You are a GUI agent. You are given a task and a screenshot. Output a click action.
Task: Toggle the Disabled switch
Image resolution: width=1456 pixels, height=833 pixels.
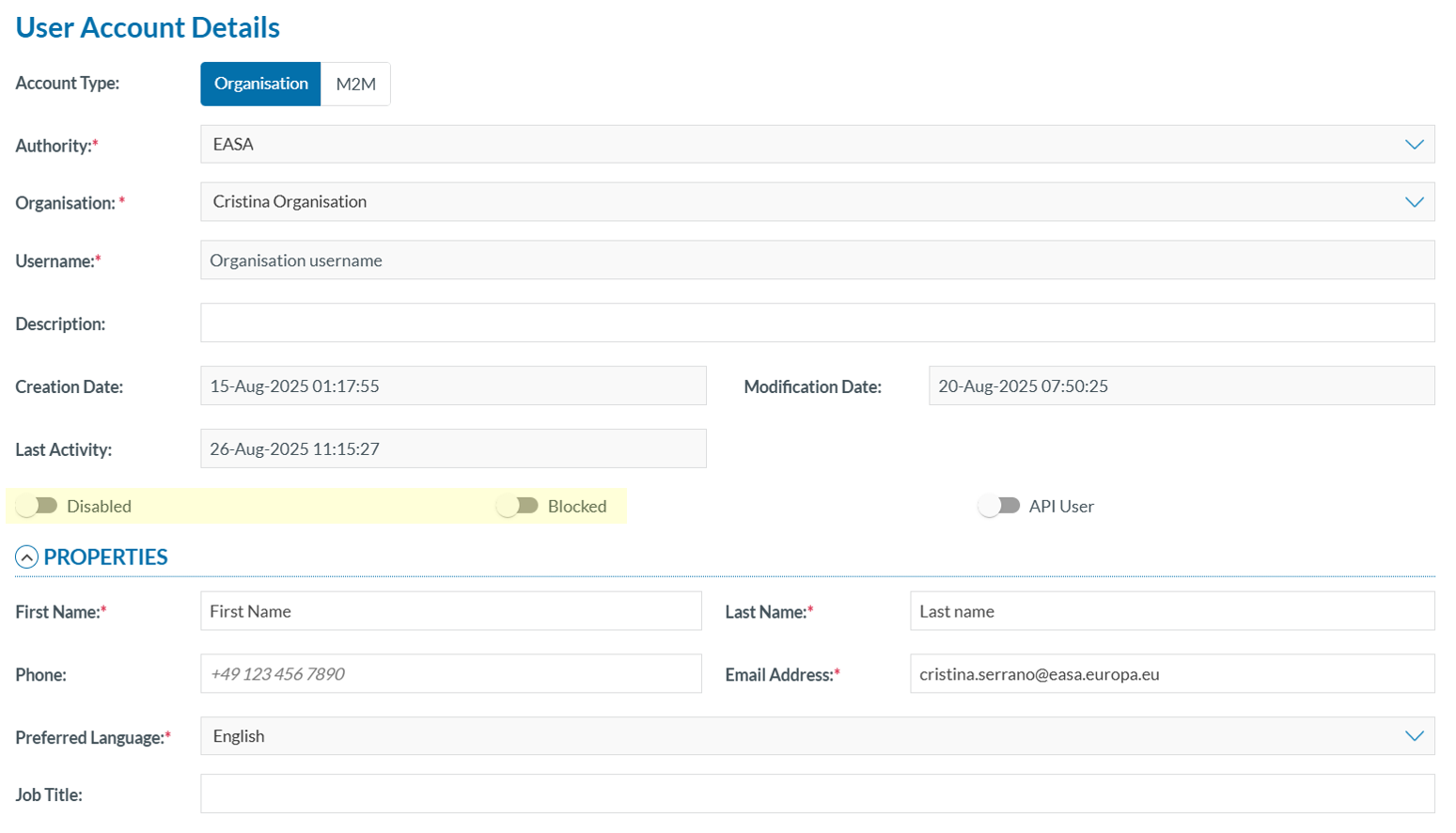pyautogui.click(x=38, y=506)
